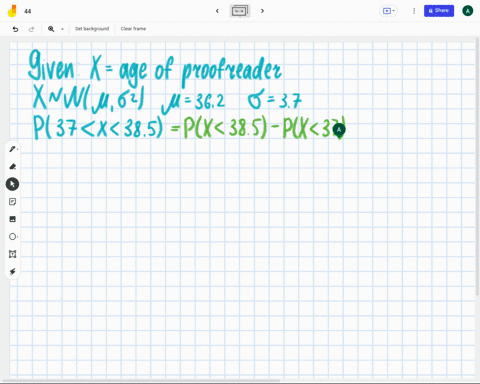Choose the Select arrow tool

coord(12,184)
